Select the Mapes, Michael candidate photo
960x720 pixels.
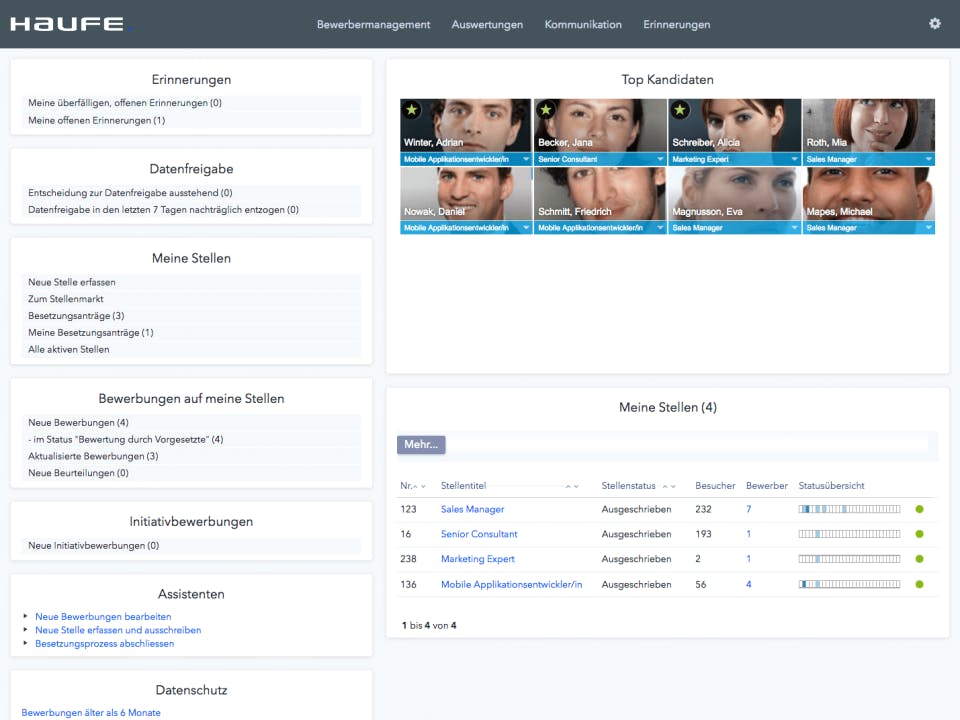(868, 193)
